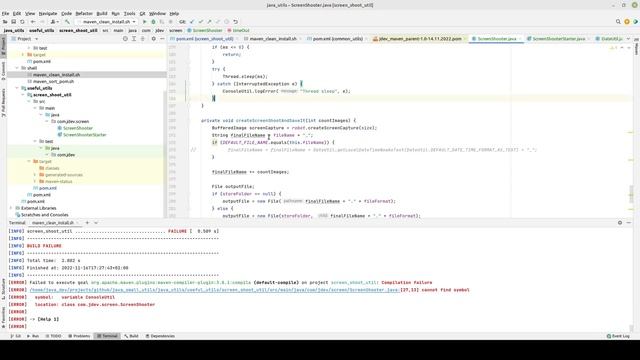
Task: Open the Build tool window
Action: tap(131, 336)
